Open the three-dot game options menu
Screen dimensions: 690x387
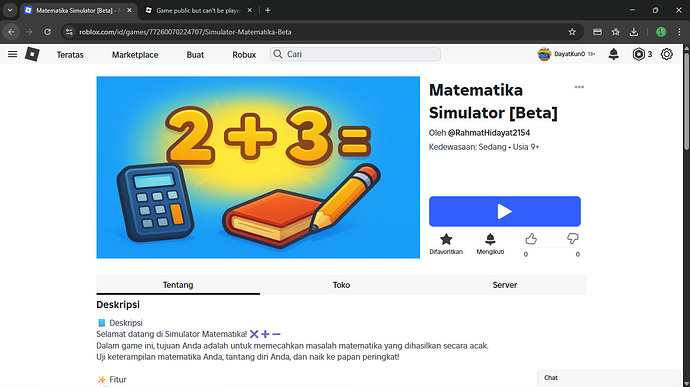579,87
